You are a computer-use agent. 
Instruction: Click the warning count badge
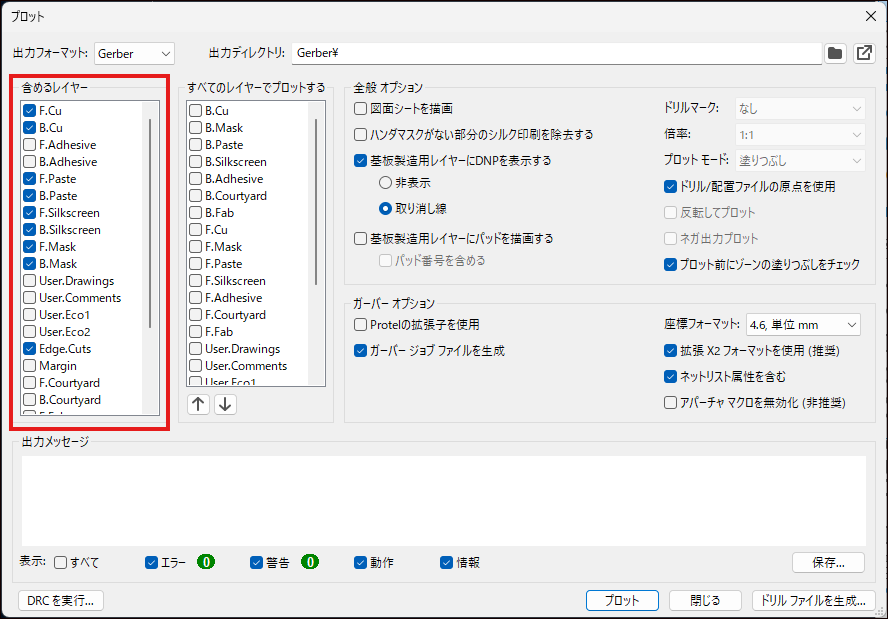pyautogui.click(x=310, y=562)
